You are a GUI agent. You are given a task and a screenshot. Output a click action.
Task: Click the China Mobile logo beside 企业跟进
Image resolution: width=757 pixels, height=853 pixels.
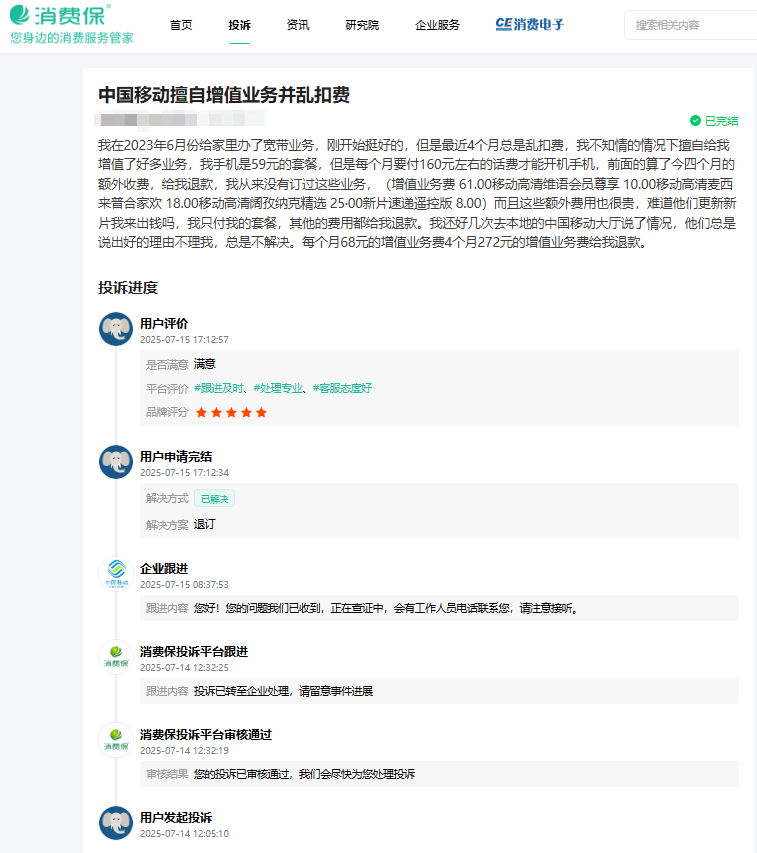116,573
